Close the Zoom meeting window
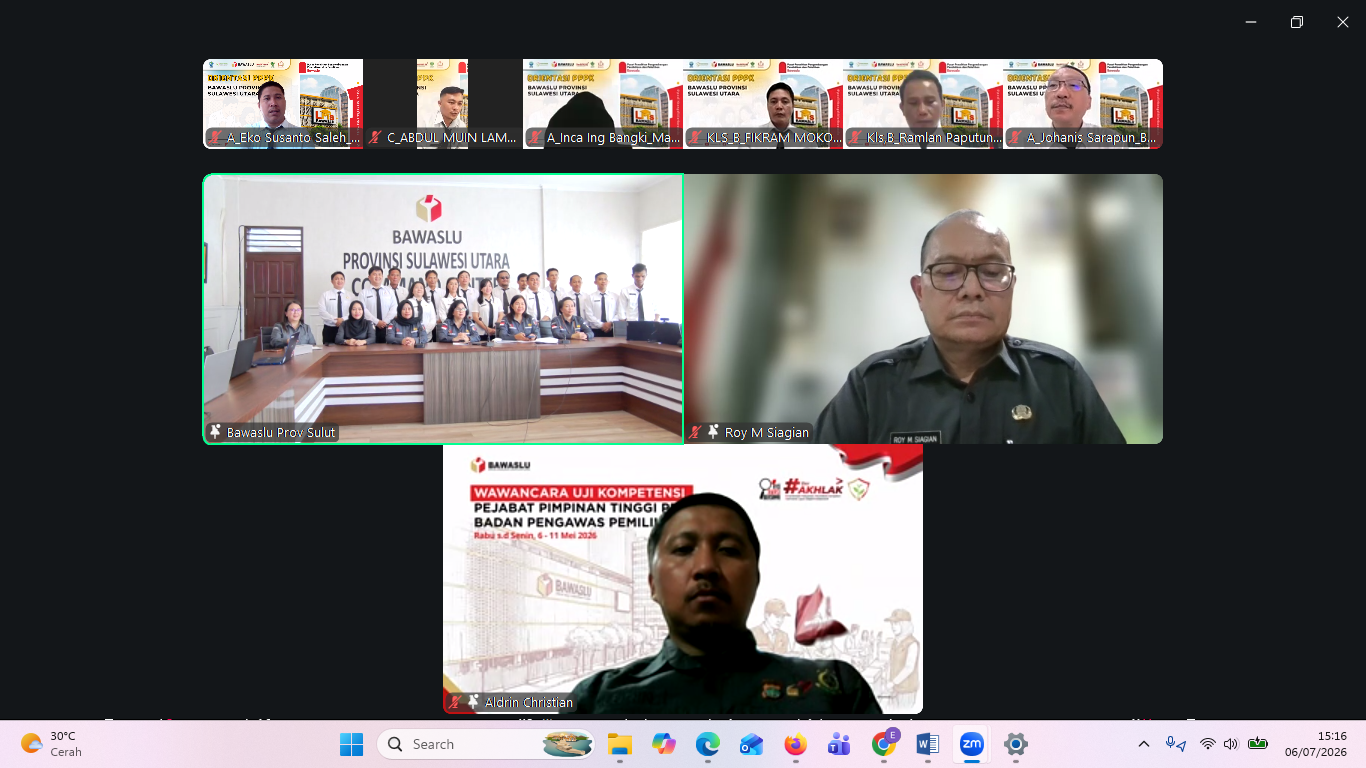Image resolution: width=1366 pixels, height=768 pixels. click(1342, 22)
